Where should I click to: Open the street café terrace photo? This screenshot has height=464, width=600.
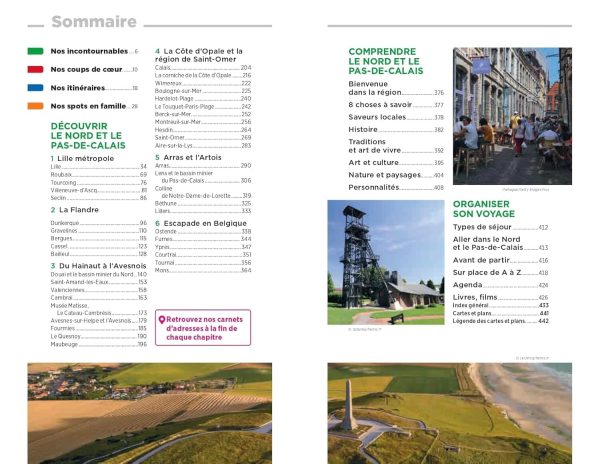tap(512, 116)
